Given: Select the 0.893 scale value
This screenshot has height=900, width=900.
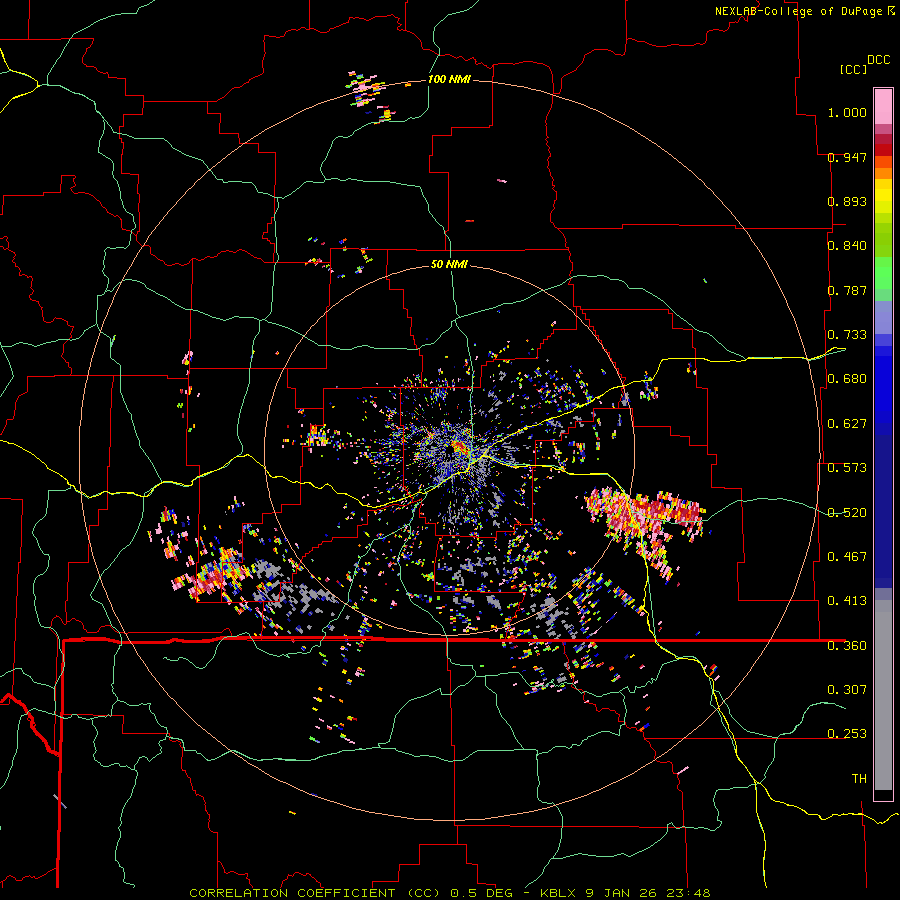Looking at the screenshot, I should click(x=847, y=201).
